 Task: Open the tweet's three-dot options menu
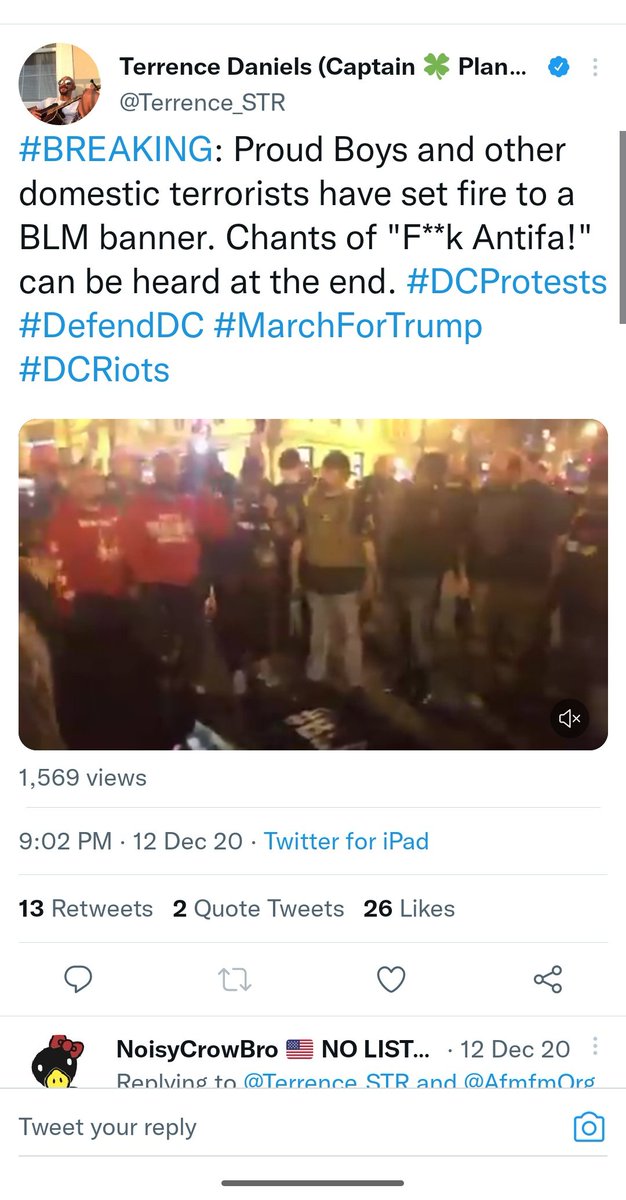click(x=596, y=68)
